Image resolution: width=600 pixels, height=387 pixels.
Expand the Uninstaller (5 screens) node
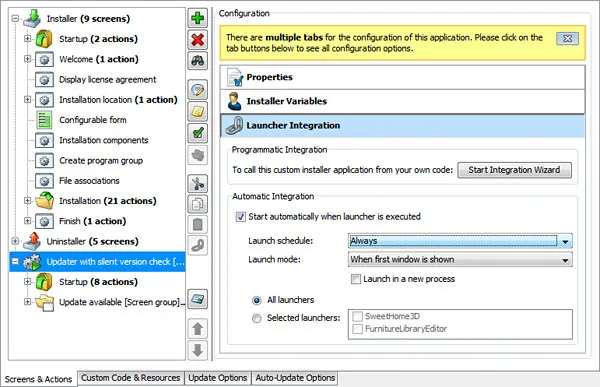[15, 241]
